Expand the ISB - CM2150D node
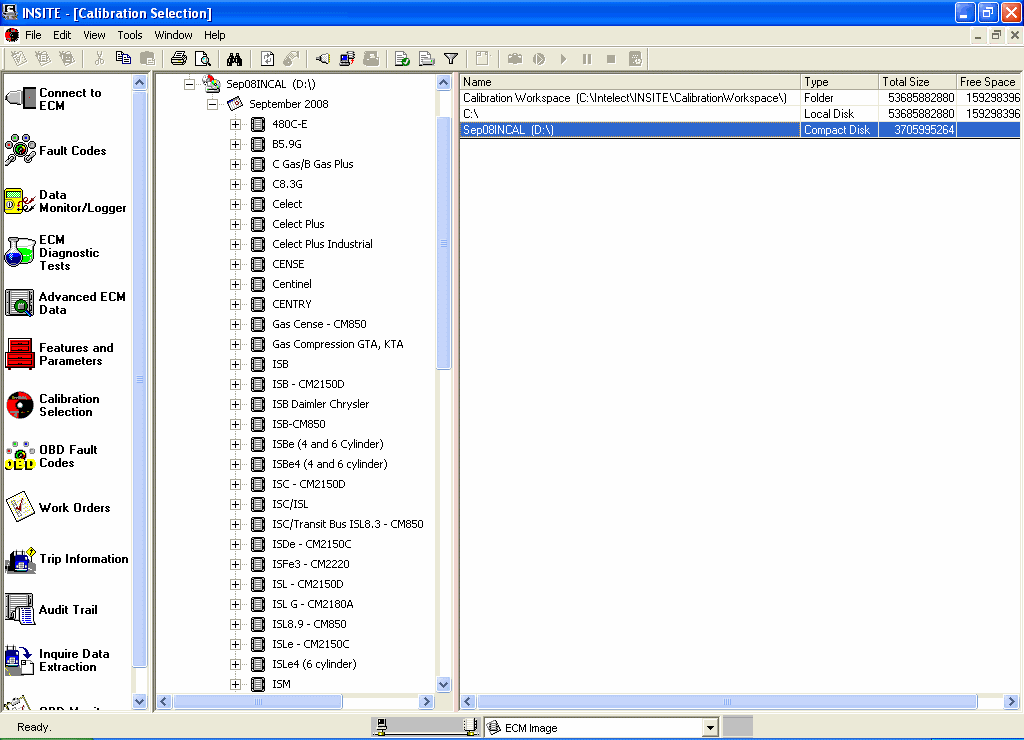1024x740 pixels. click(235, 384)
